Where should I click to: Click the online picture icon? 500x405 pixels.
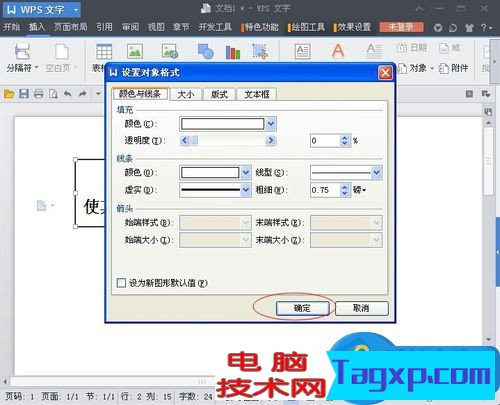[x=170, y=52]
